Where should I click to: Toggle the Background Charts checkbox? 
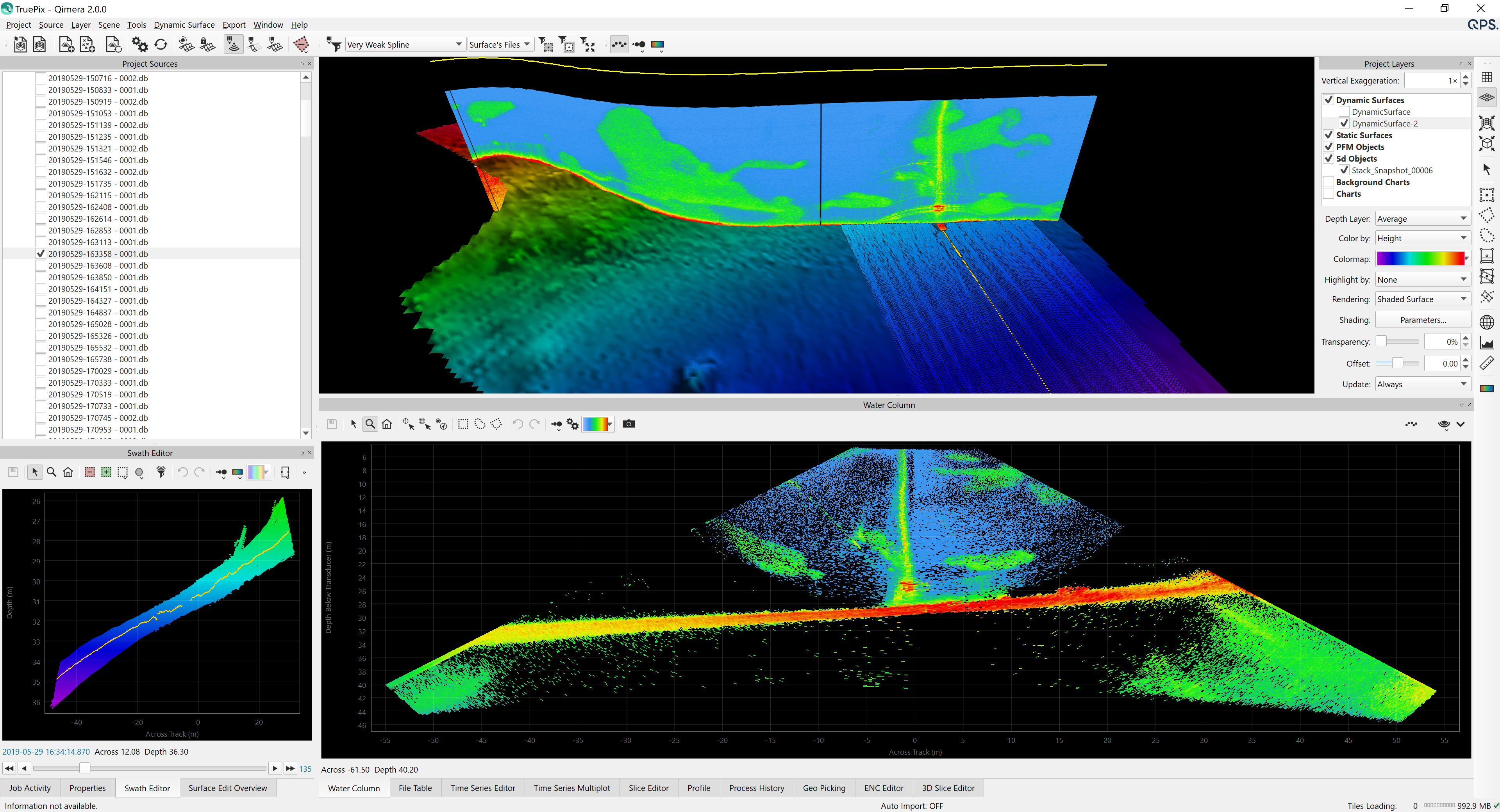1329,182
